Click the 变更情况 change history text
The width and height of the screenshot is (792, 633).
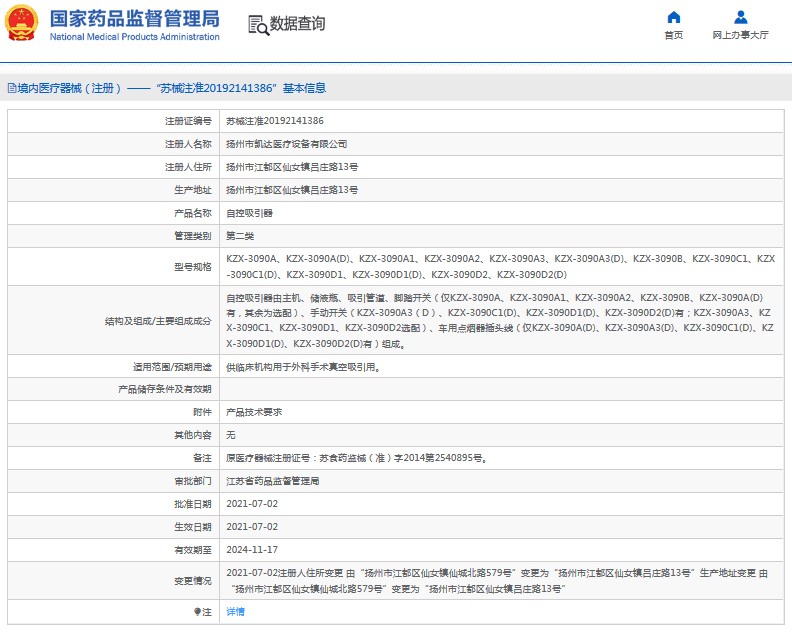tap(497, 580)
